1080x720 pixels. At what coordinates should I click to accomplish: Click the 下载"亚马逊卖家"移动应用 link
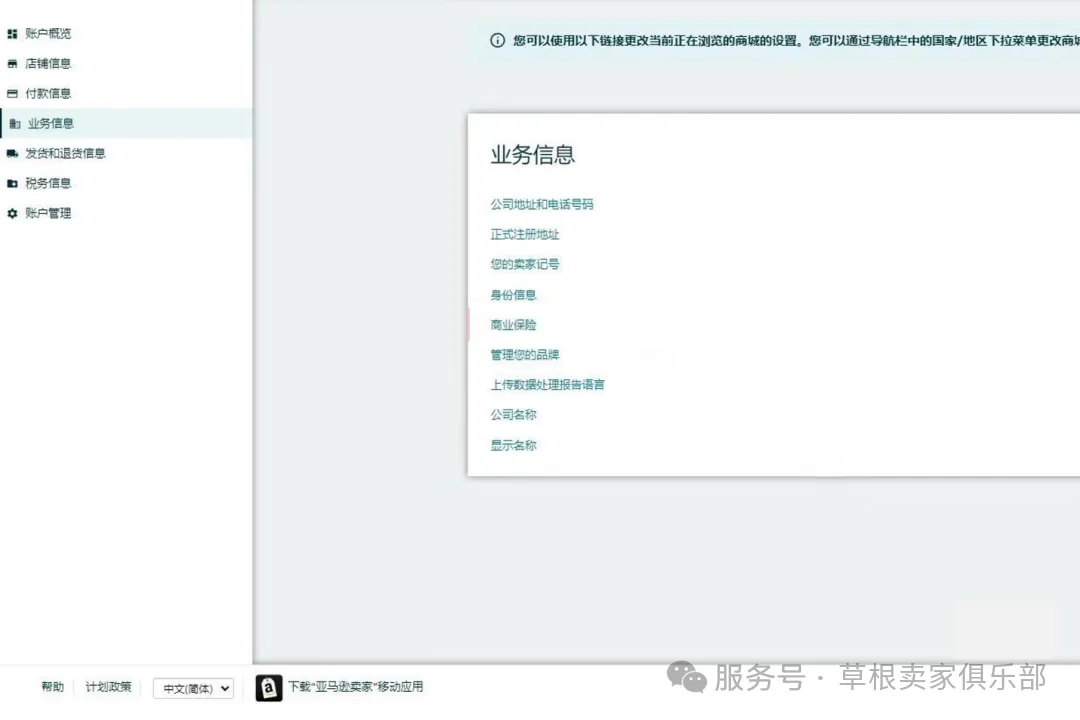(355, 687)
